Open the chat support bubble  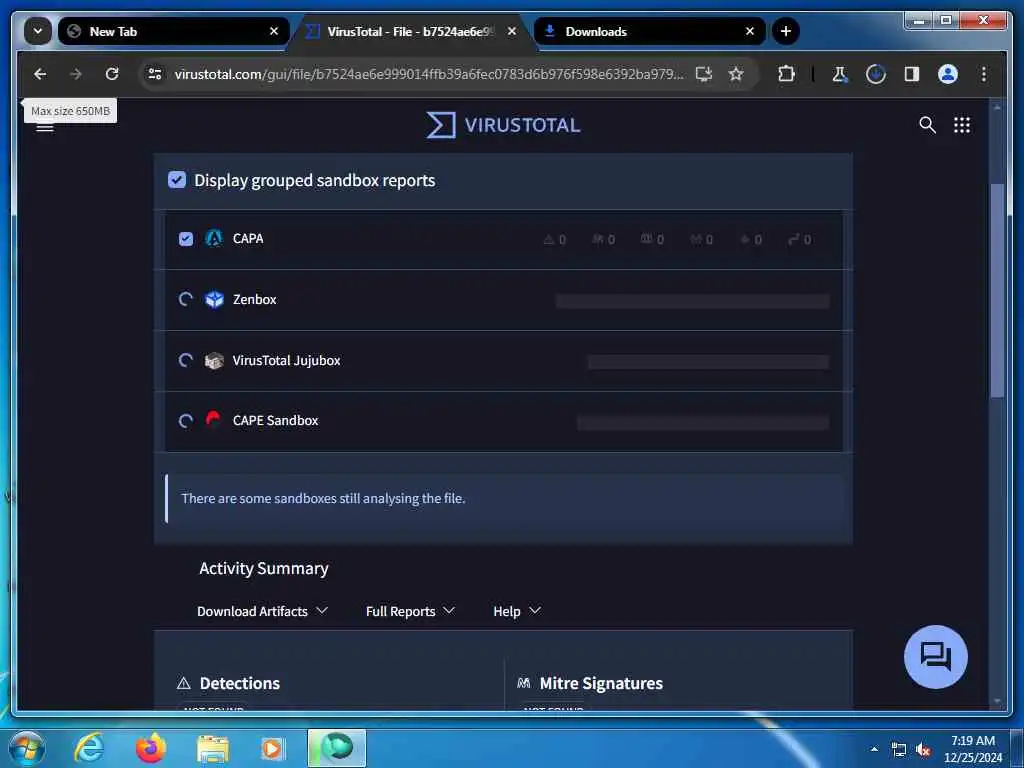(x=935, y=656)
